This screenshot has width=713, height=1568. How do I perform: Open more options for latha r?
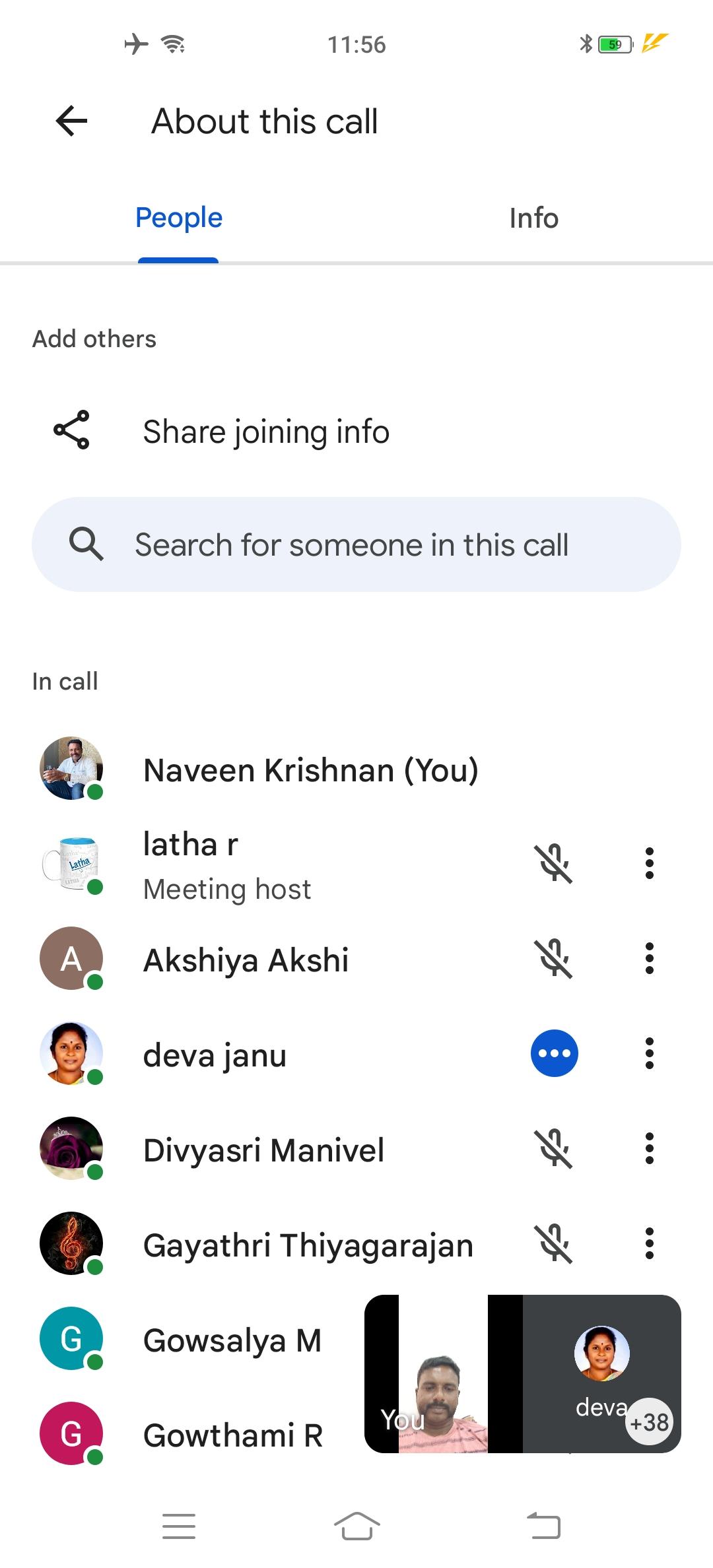[650, 863]
